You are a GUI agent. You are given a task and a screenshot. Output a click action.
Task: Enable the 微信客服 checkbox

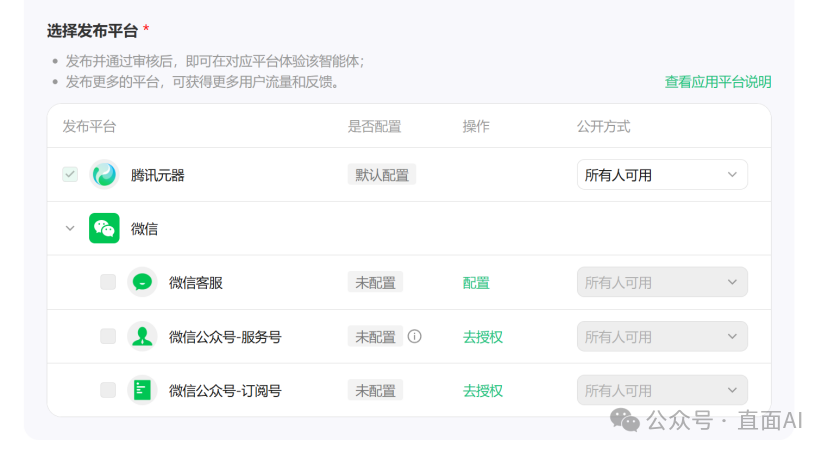tap(108, 283)
